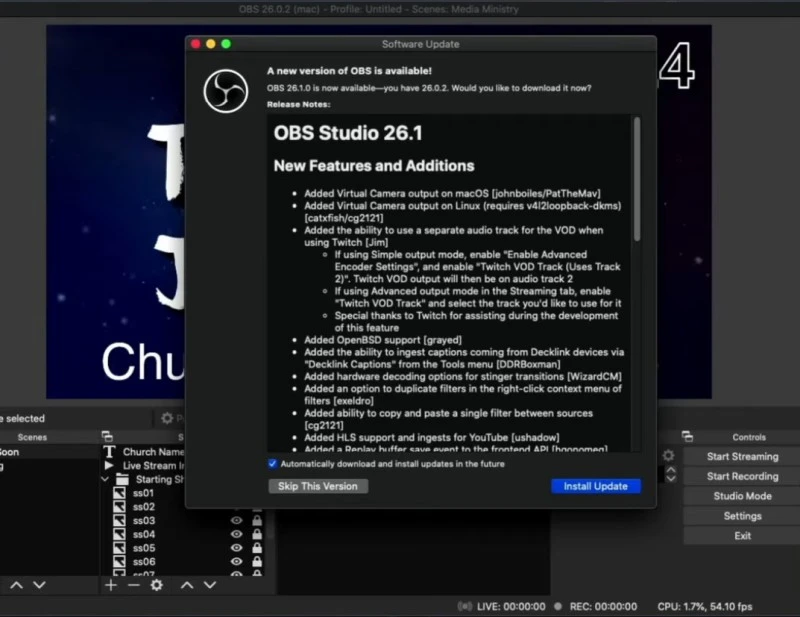Open source properties via the gear icon

pyautogui.click(x=158, y=583)
